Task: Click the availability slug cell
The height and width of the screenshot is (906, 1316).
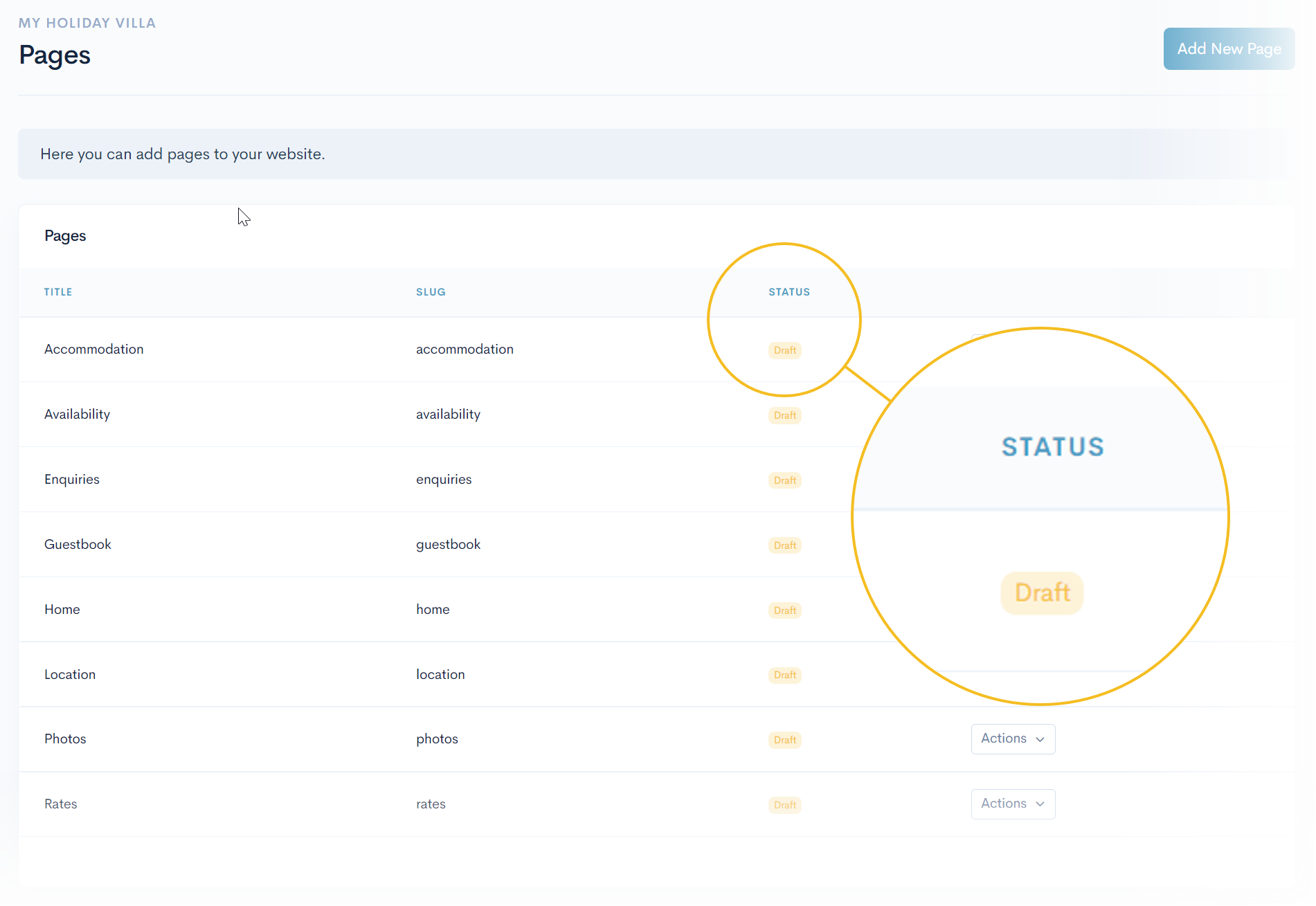Action: pos(448,414)
